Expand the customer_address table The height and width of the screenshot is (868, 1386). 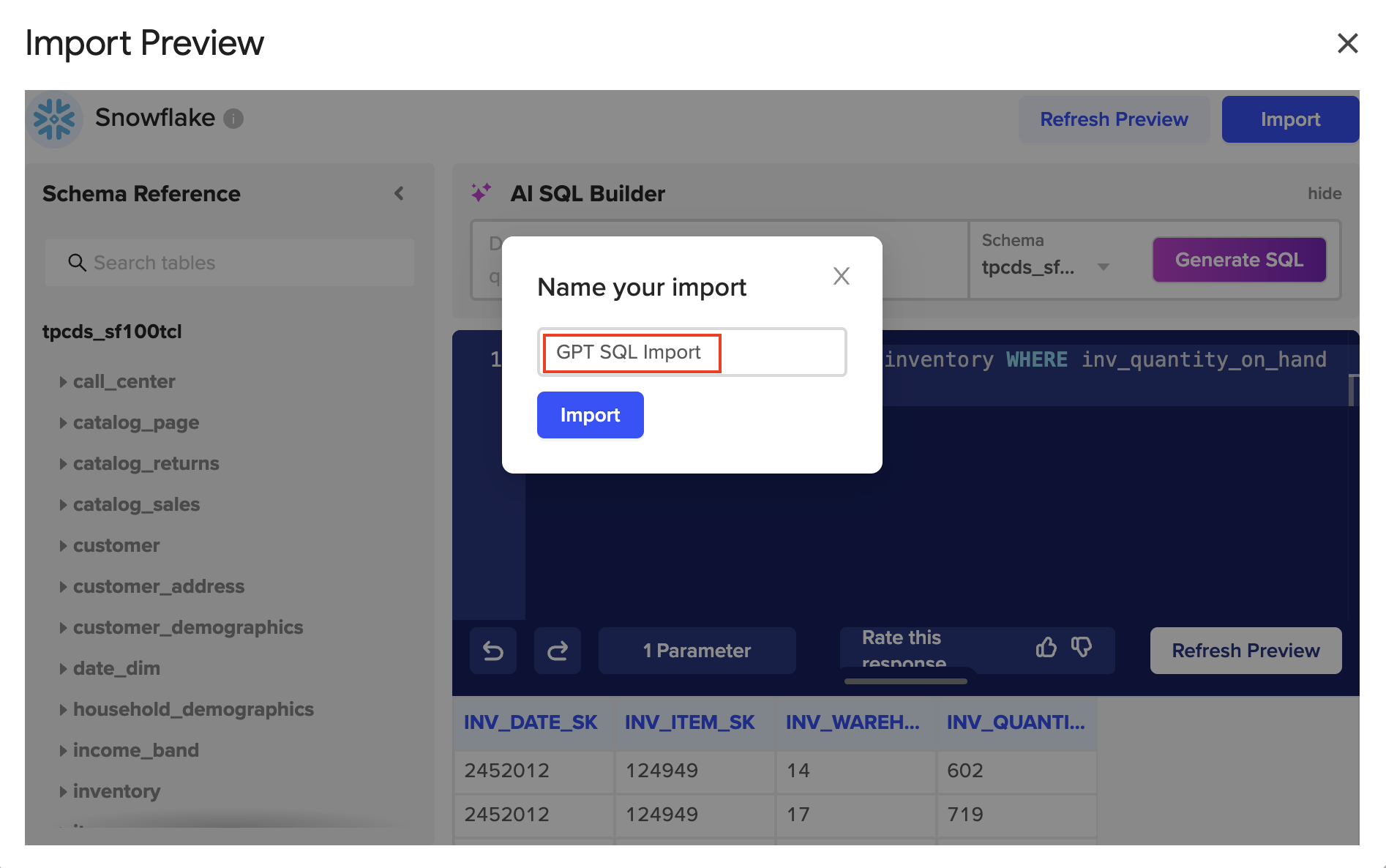tap(64, 587)
